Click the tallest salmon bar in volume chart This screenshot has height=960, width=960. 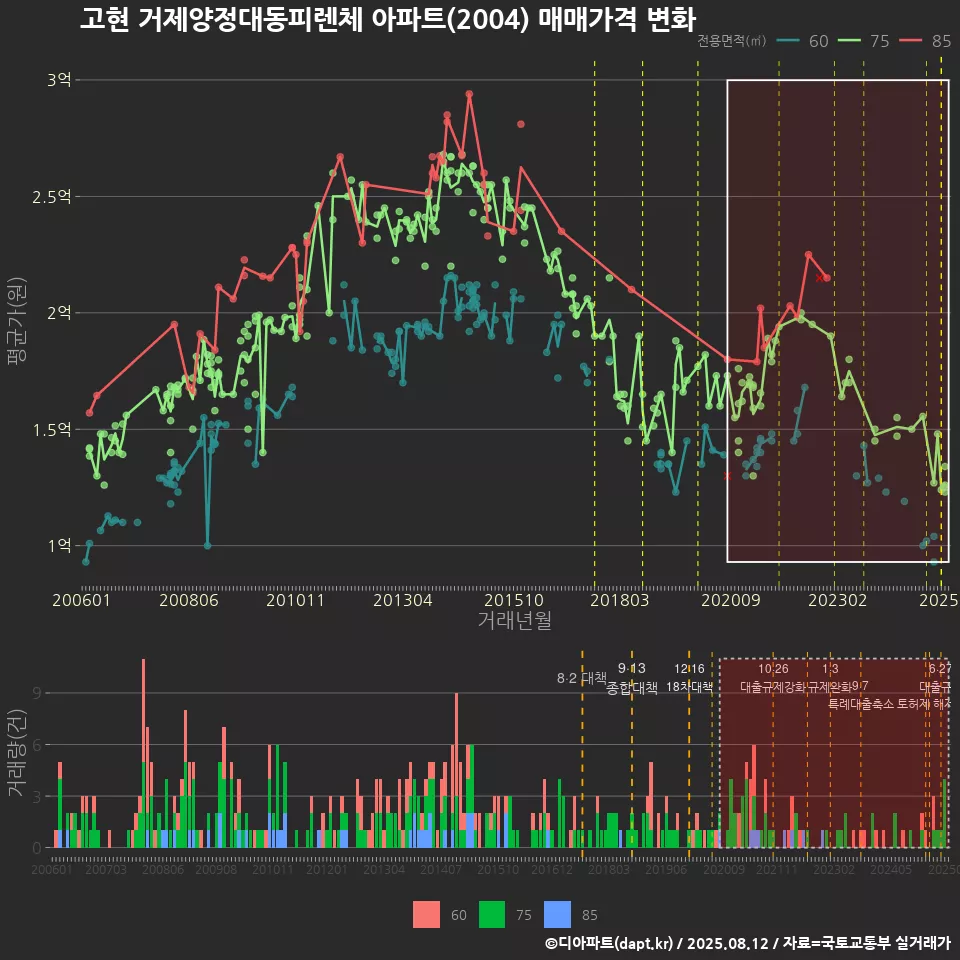click(144, 710)
